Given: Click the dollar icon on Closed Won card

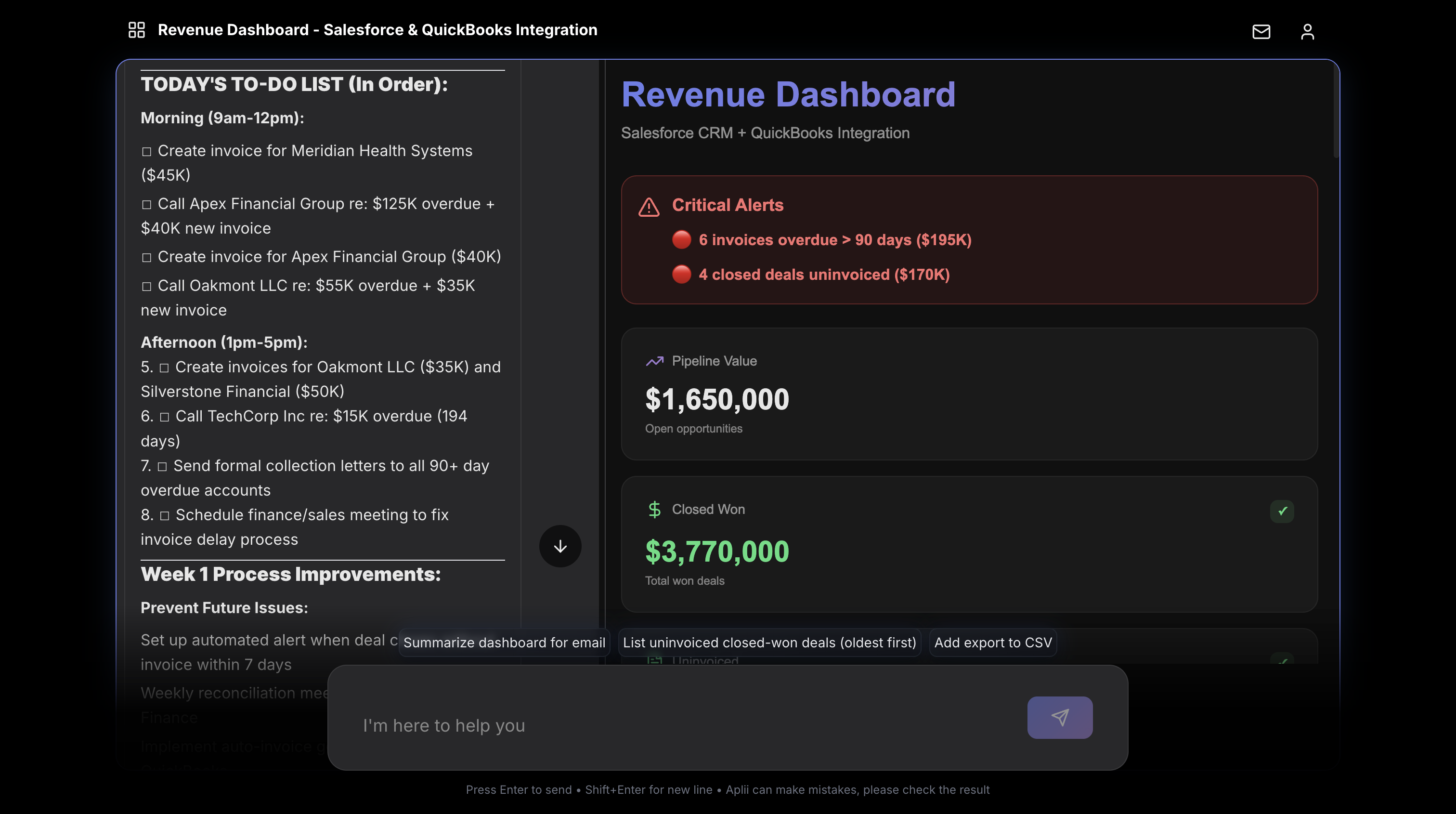Looking at the screenshot, I should [654, 509].
